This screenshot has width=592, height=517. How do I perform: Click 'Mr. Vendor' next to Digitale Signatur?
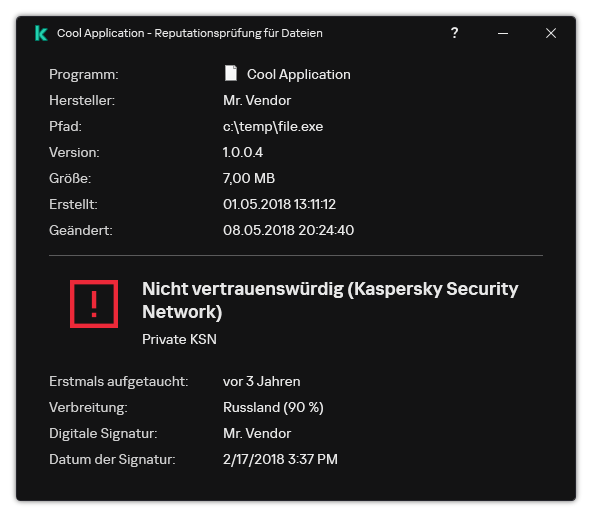click(257, 434)
